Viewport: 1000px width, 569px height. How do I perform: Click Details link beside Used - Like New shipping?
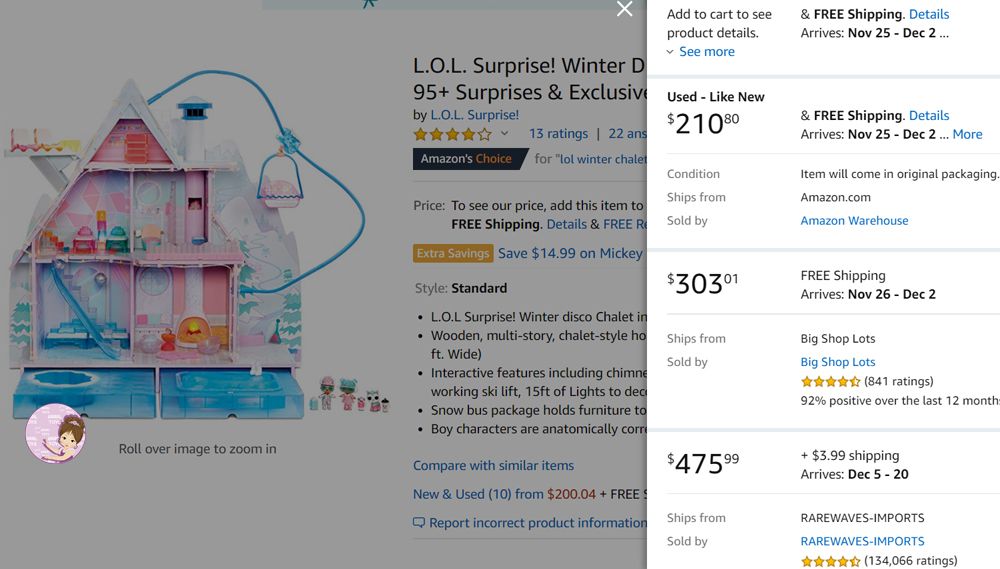tap(929, 116)
